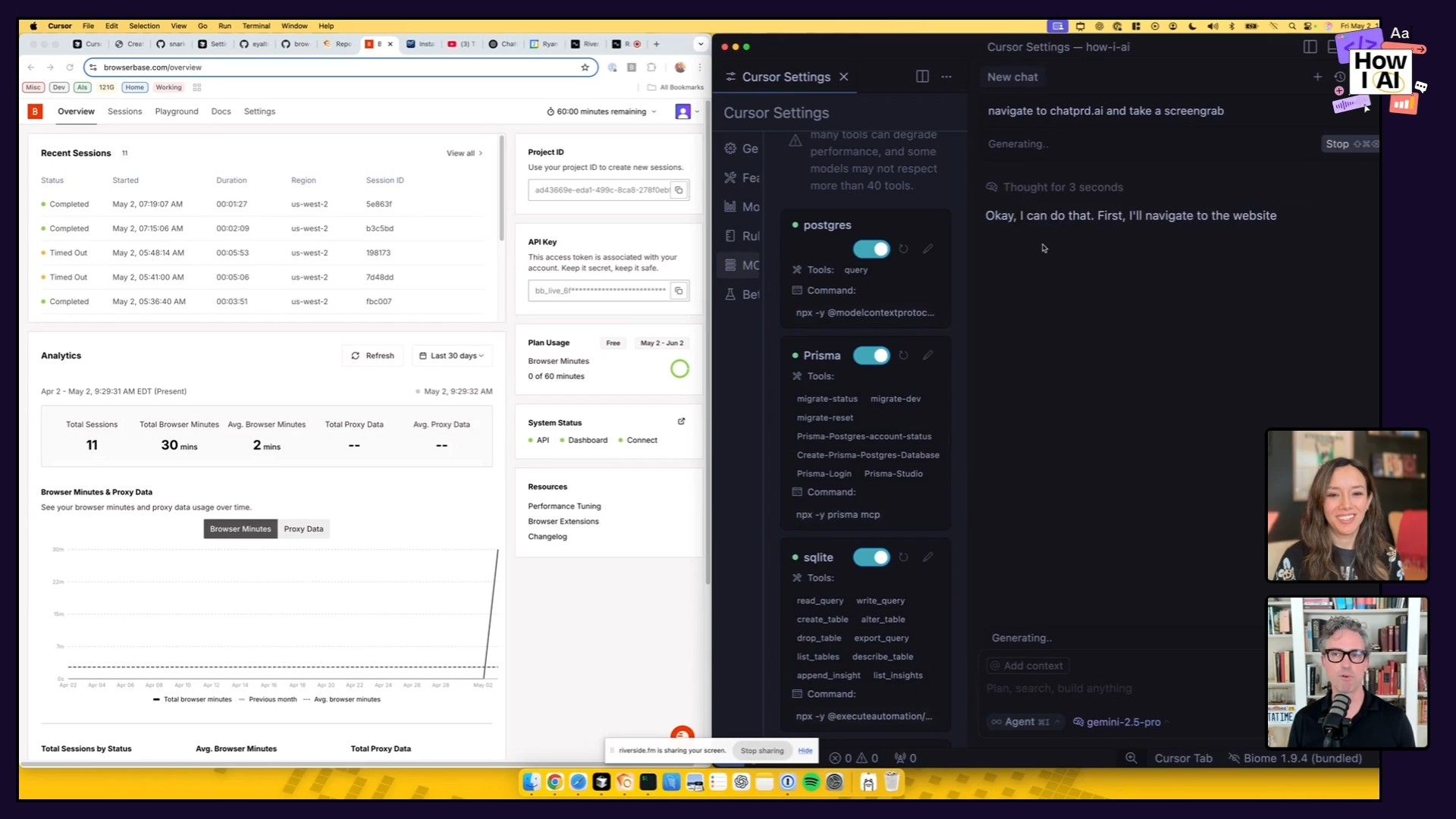Click the Browserbase logo icon

35,111
